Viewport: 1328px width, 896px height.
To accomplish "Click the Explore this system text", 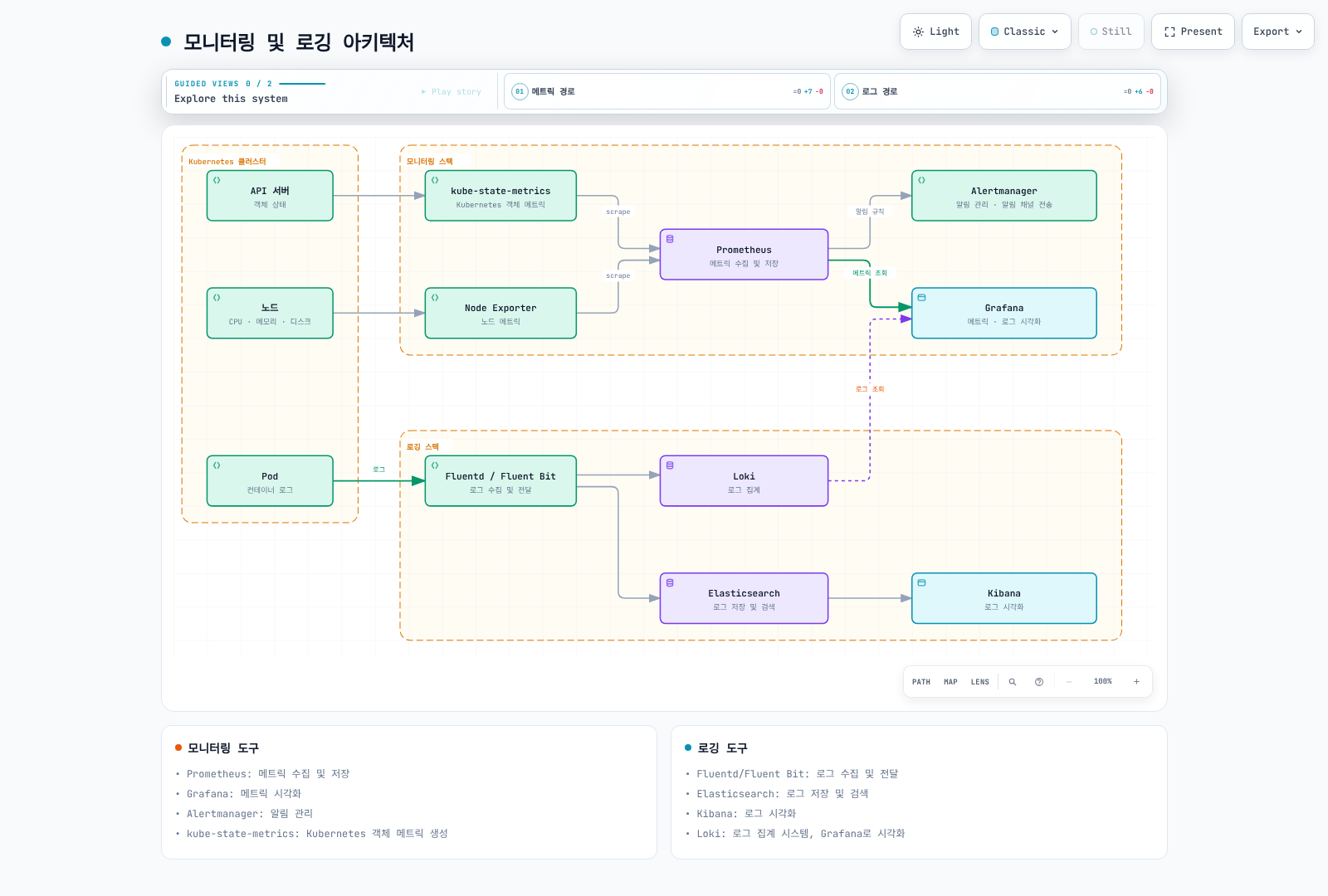I will pyautogui.click(x=231, y=99).
